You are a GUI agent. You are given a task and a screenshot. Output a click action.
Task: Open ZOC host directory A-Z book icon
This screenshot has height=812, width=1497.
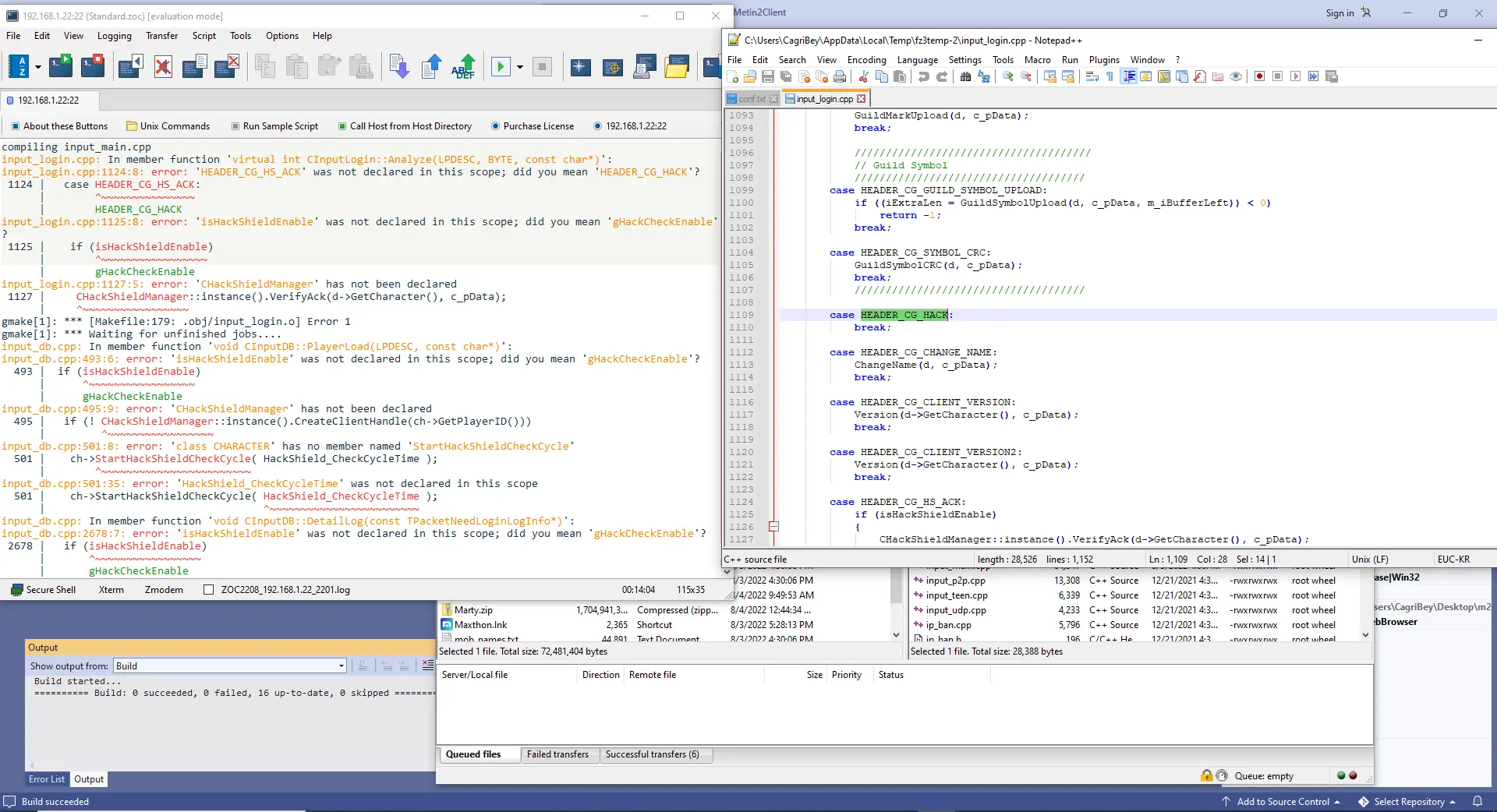[19, 67]
